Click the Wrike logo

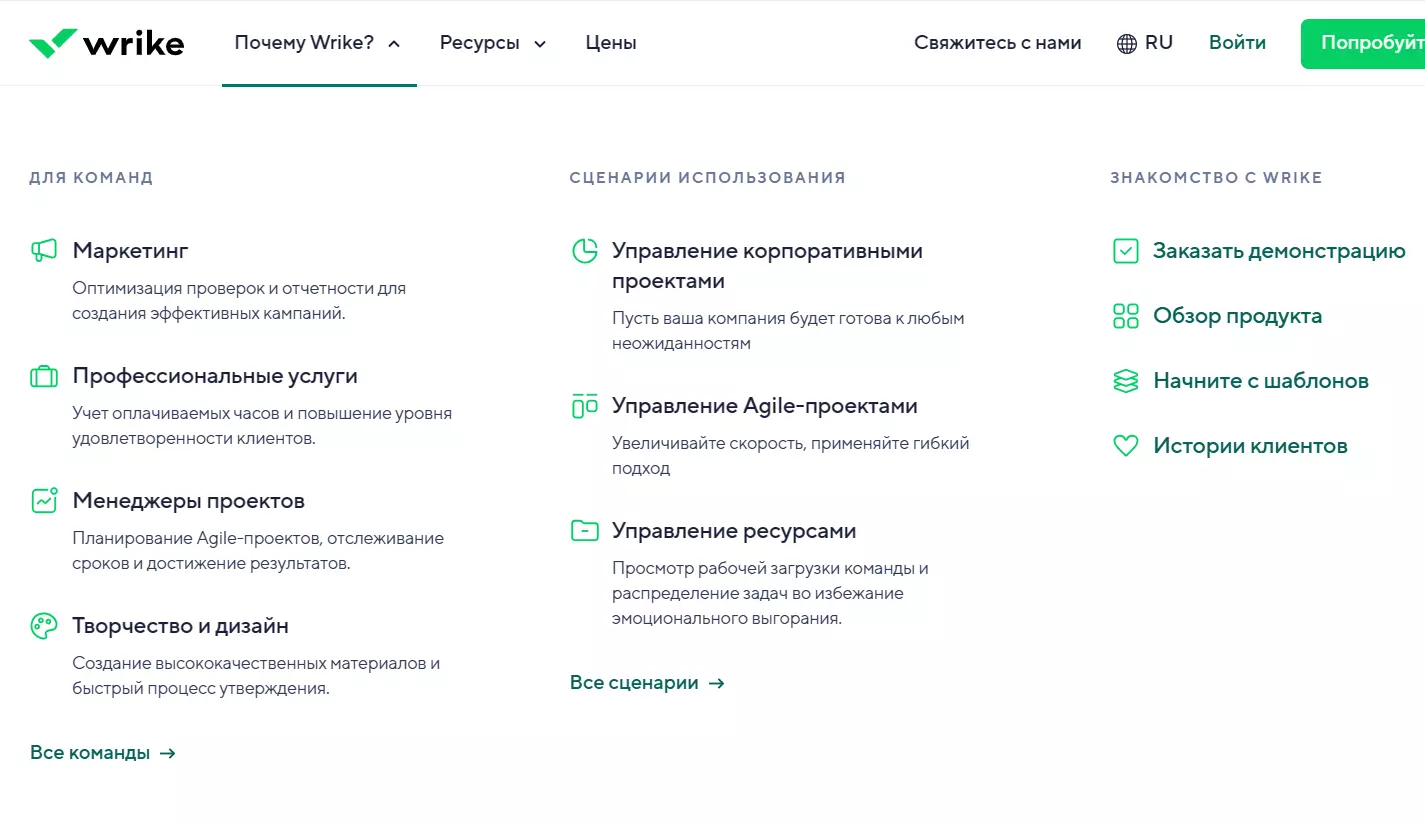point(106,43)
